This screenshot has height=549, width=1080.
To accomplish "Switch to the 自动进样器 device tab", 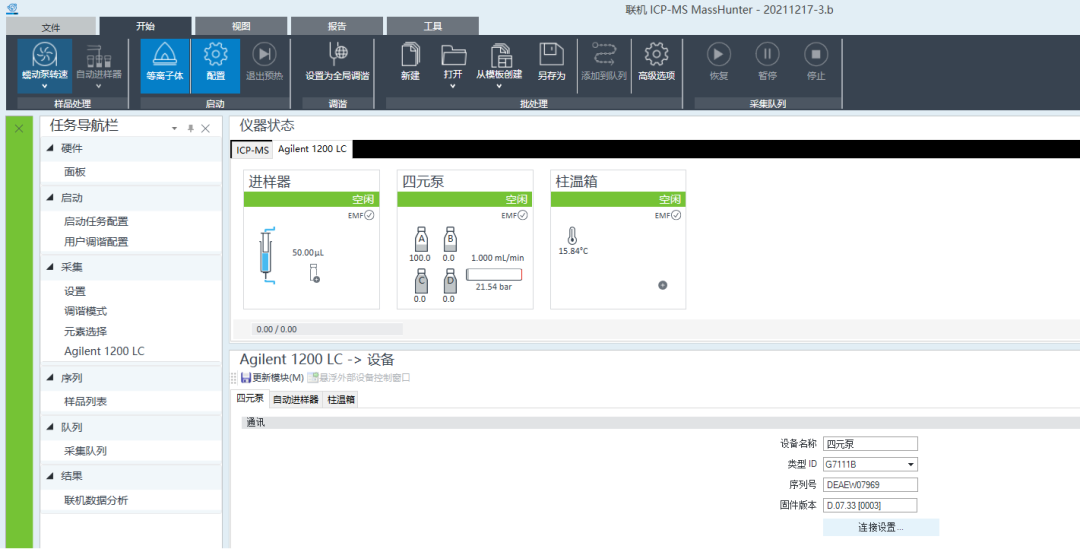I will click(x=295, y=400).
